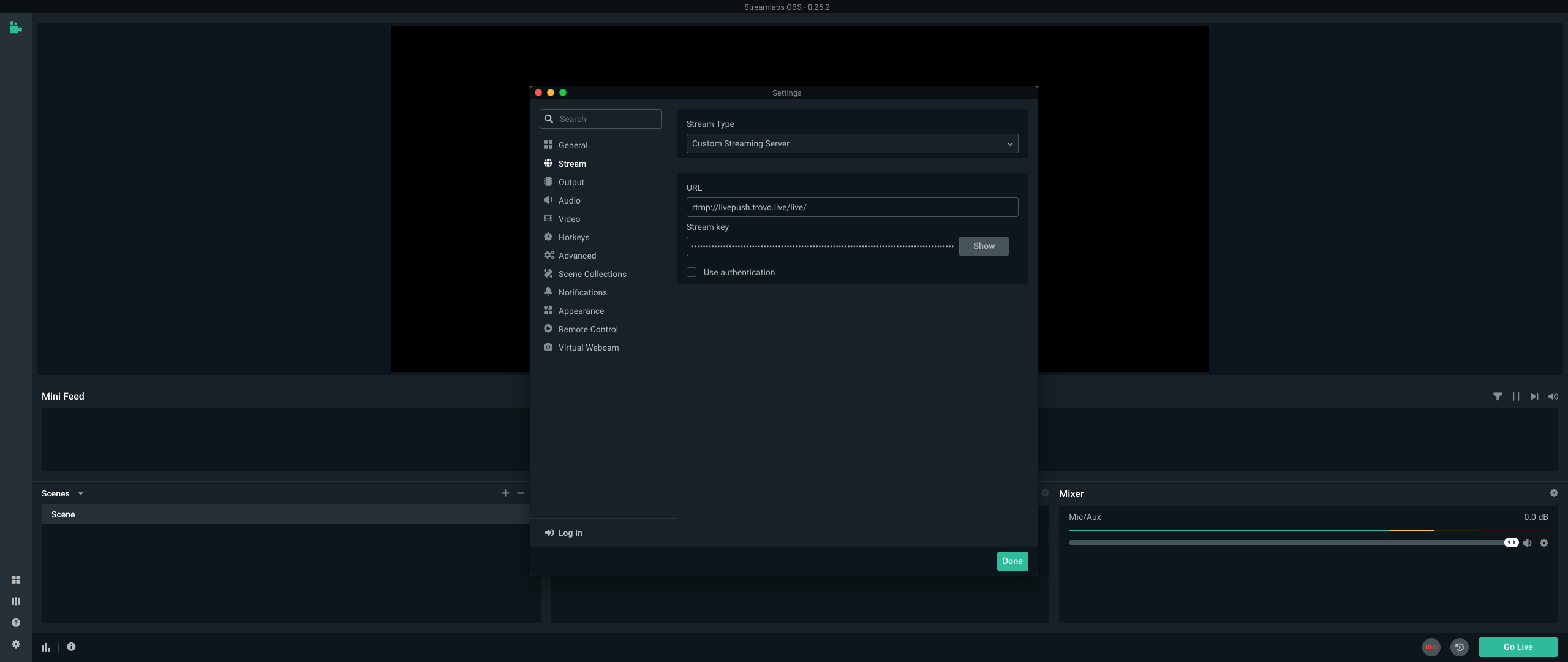Click the replay buffer icon
This screenshot has height=662, width=1568.
tap(1460, 647)
